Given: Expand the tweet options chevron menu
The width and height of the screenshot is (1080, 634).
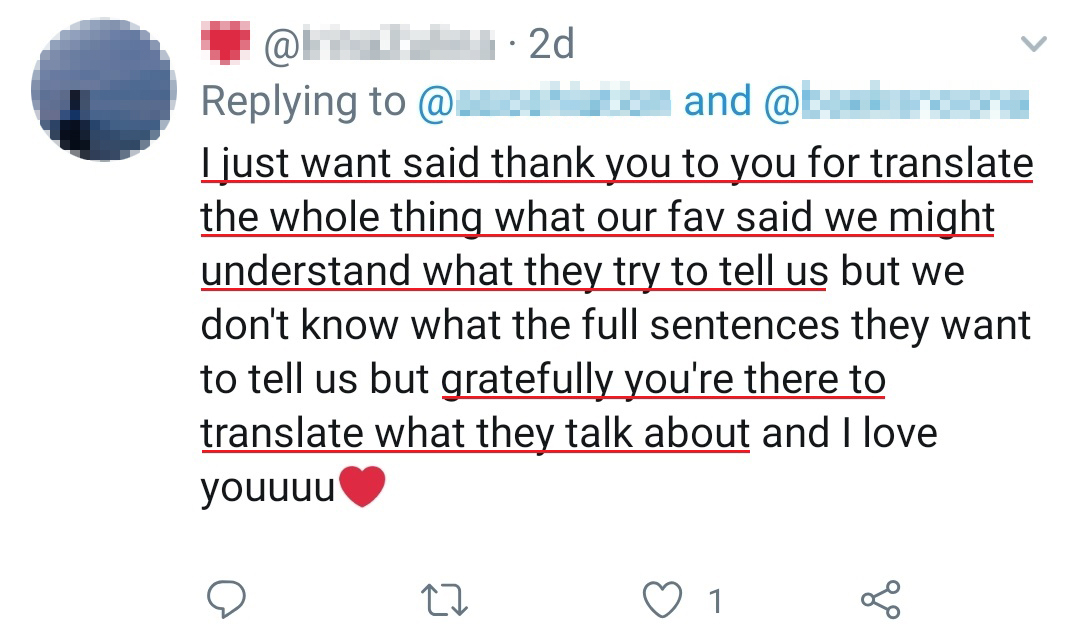Looking at the screenshot, I should click(x=1032, y=44).
